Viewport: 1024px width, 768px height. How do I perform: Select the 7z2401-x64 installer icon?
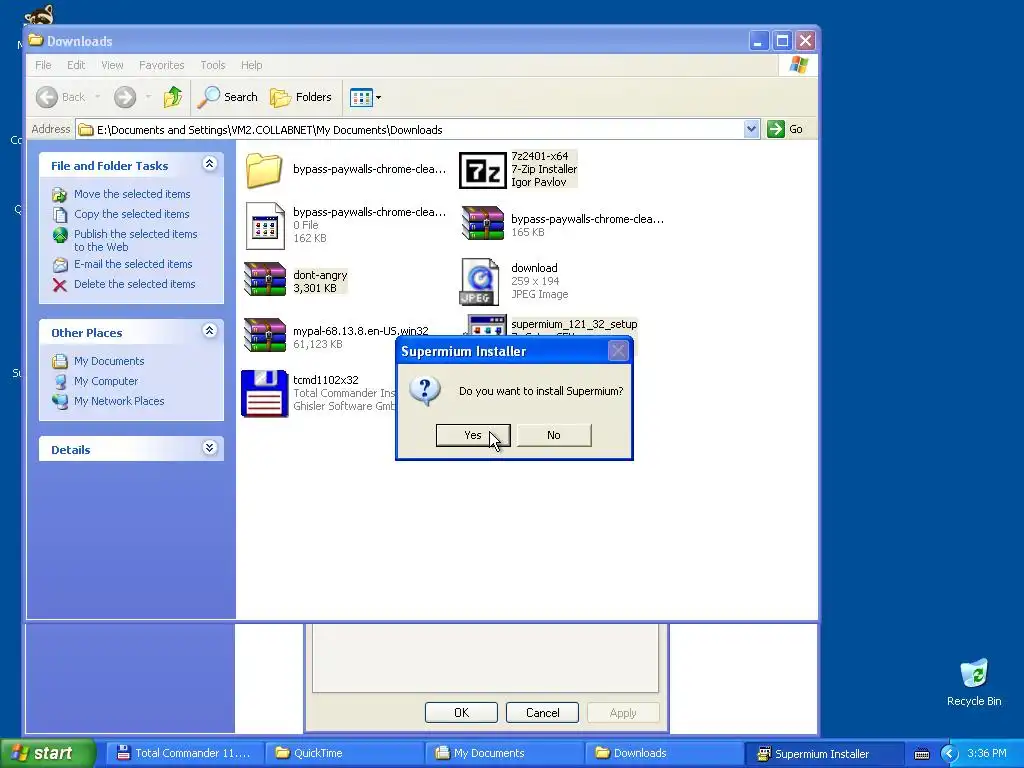(x=483, y=170)
